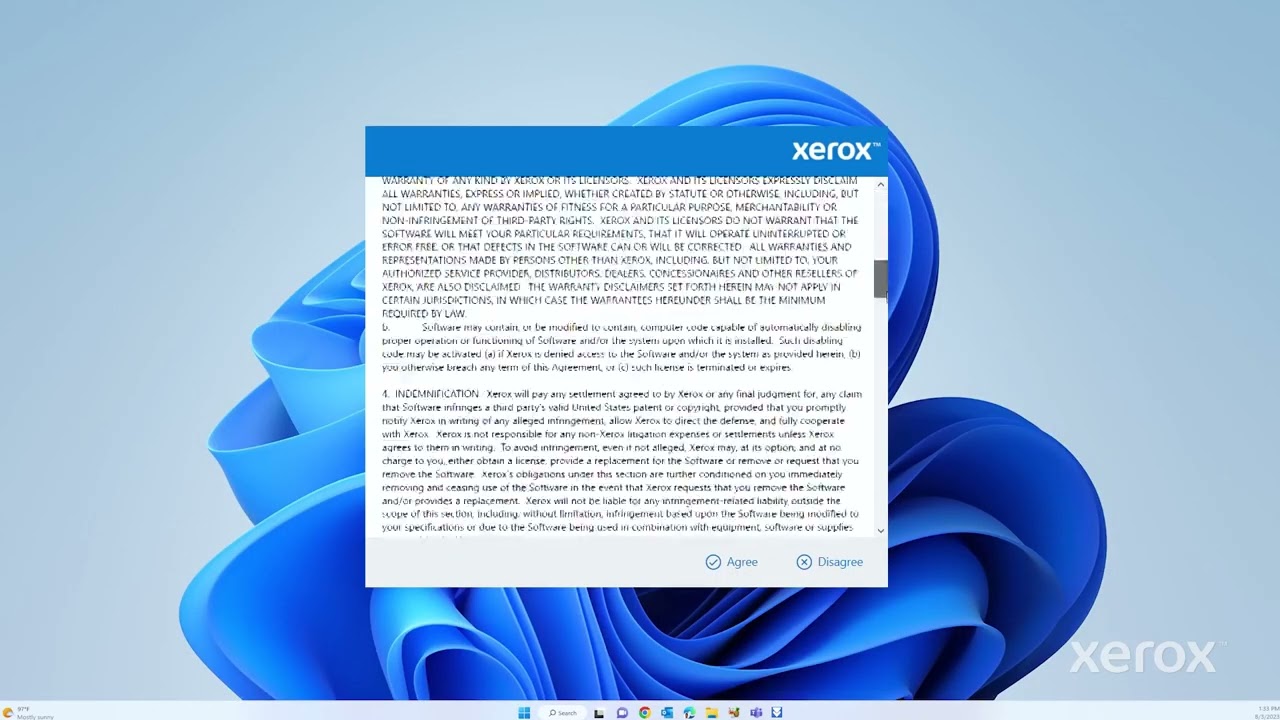Click the '4. INDEMNIFICATION' section heading text
The width and height of the screenshot is (1280, 720).
coord(431,394)
